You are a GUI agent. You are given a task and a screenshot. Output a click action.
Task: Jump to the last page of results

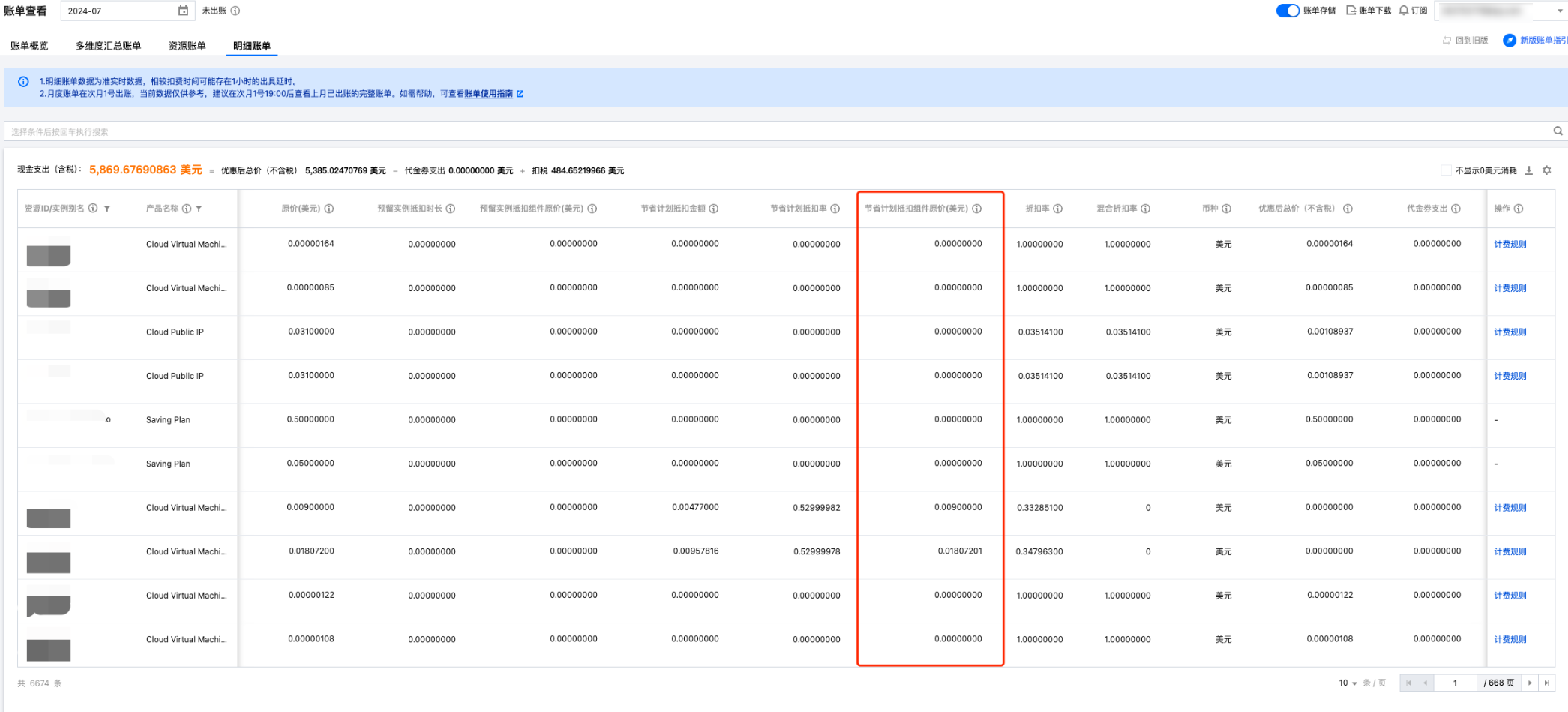1546,683
